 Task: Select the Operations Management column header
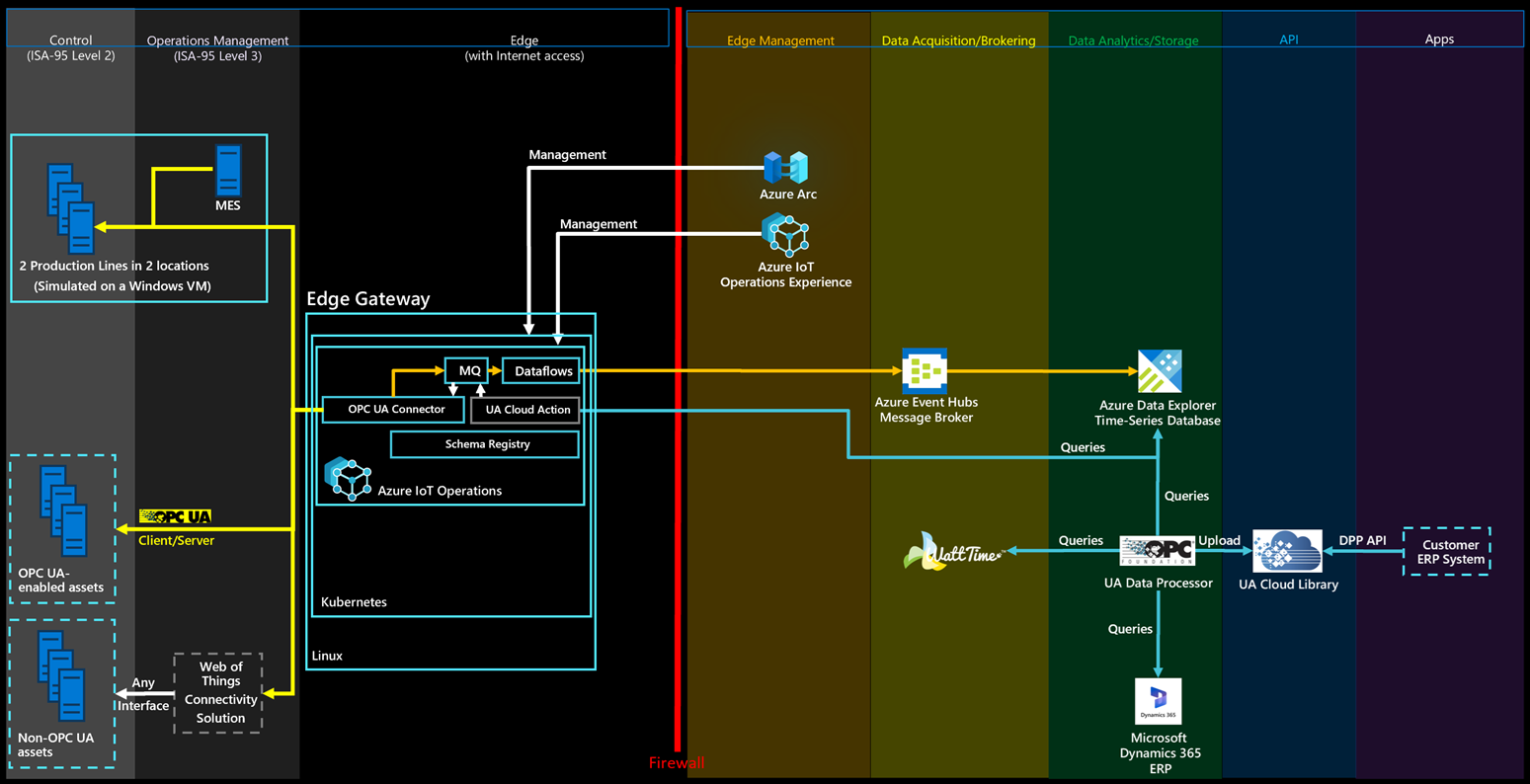[217, 47]
